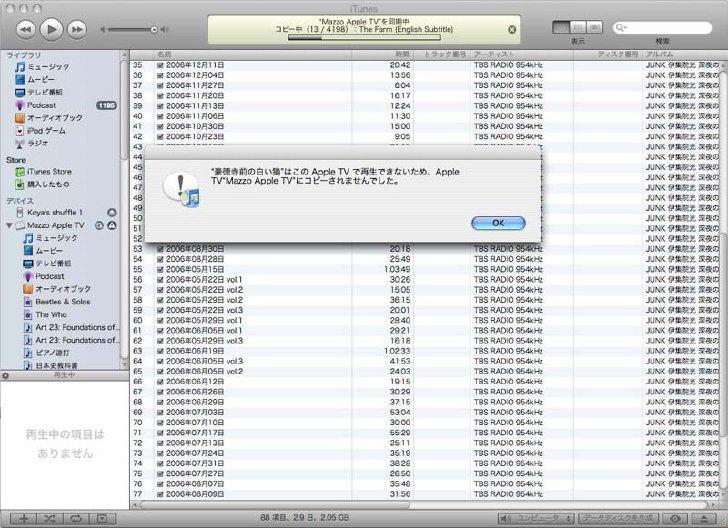
Task: Sort by アーティスト column header
Action: [521, 54]
